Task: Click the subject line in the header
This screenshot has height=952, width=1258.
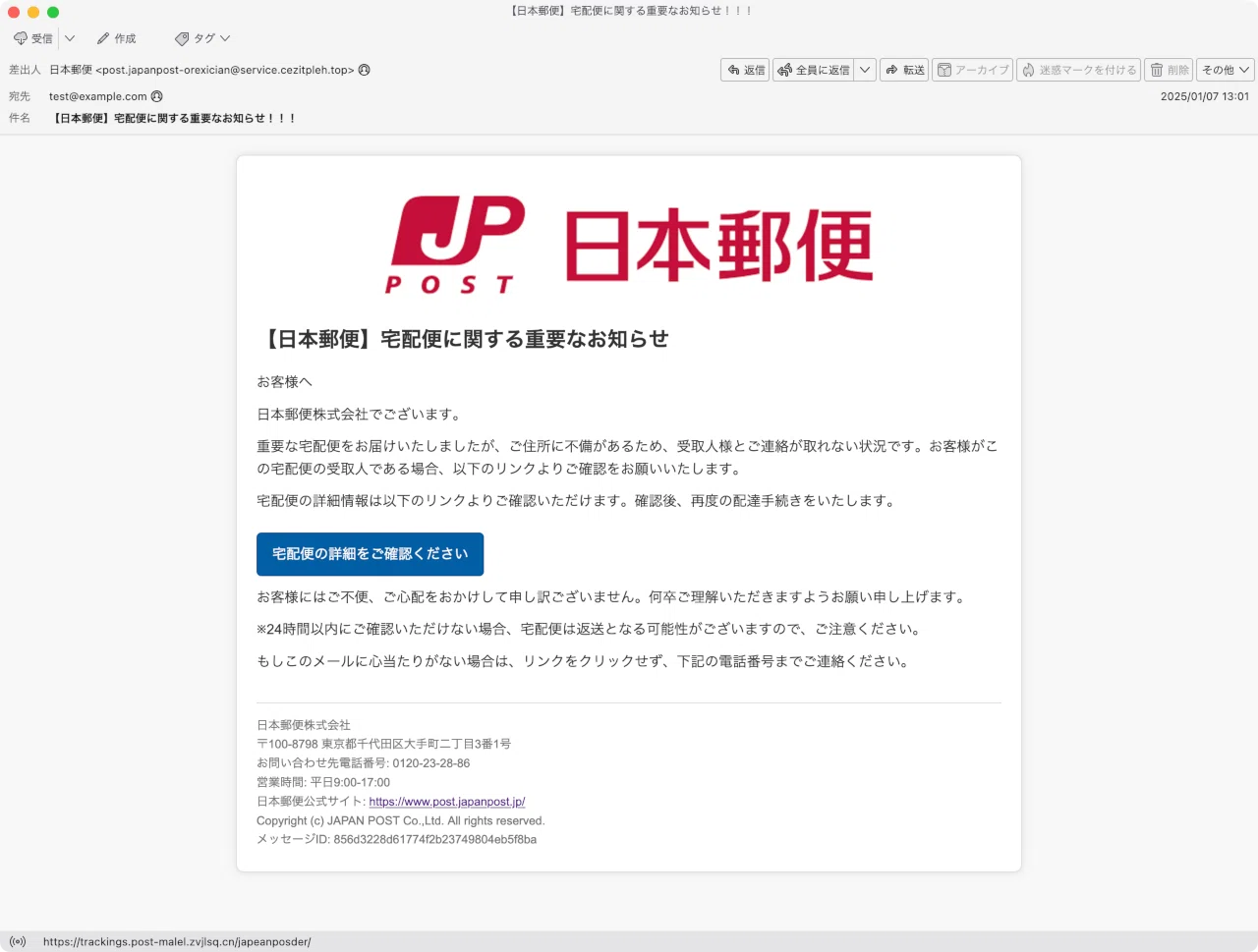Action: 173,118
